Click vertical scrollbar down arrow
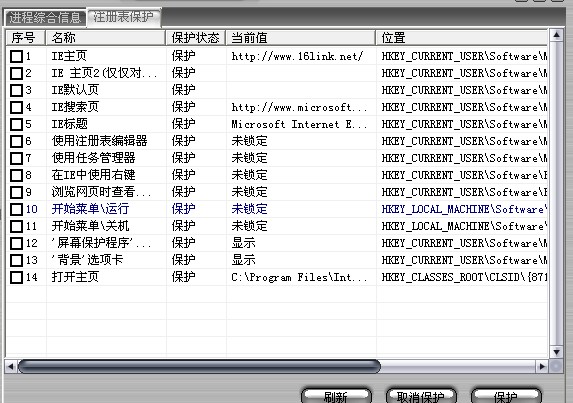Image resolution: width=573 pixels, height=403 pixels. coord(557,352)
